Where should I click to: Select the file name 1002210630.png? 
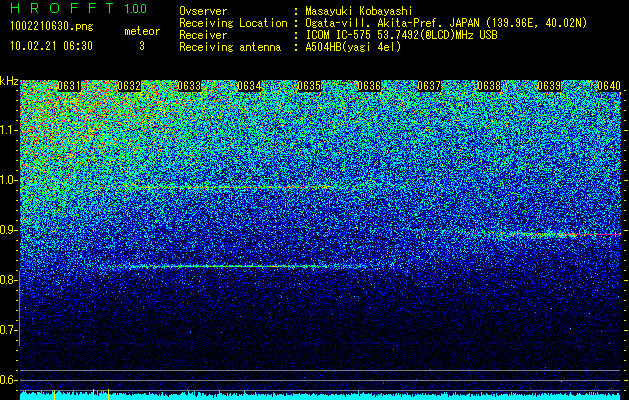52,27
